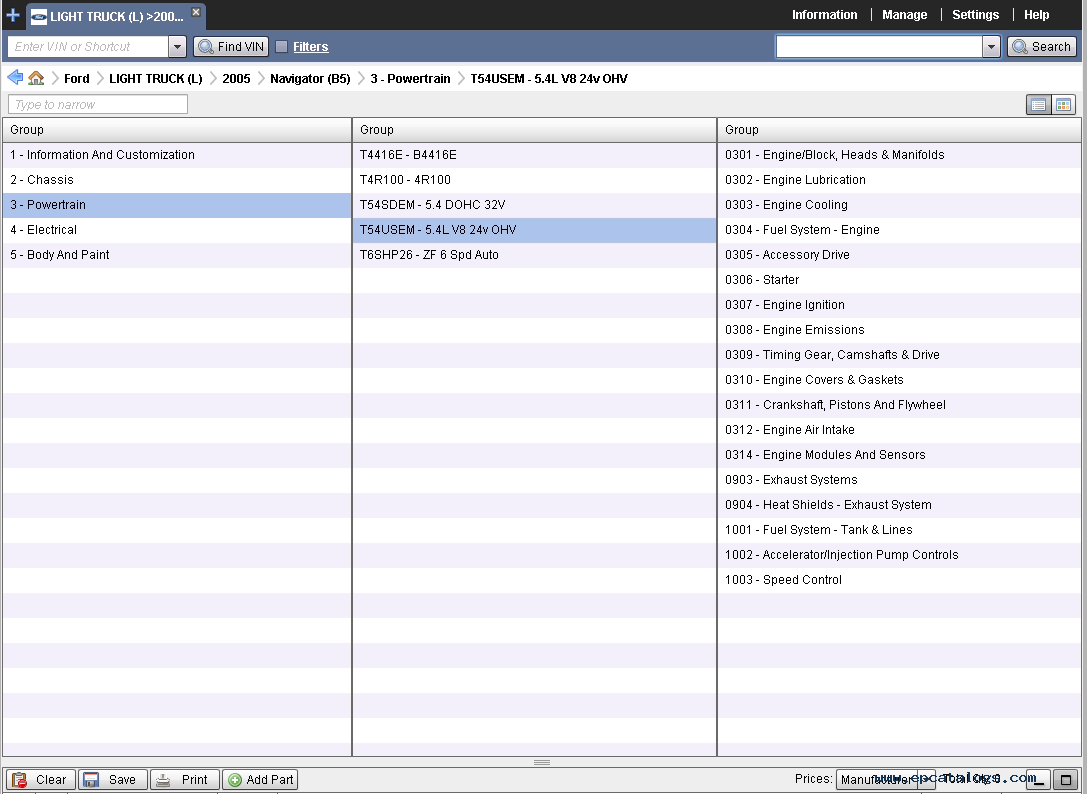Screen dimensions: 1087x794
Task: Click the blue back arrow icon
Action: (x=15, y=78)
